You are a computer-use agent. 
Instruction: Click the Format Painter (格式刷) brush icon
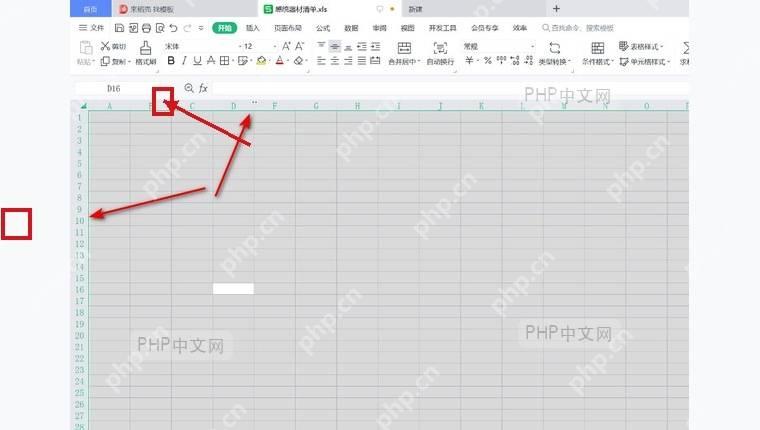(x=145, y=48)
